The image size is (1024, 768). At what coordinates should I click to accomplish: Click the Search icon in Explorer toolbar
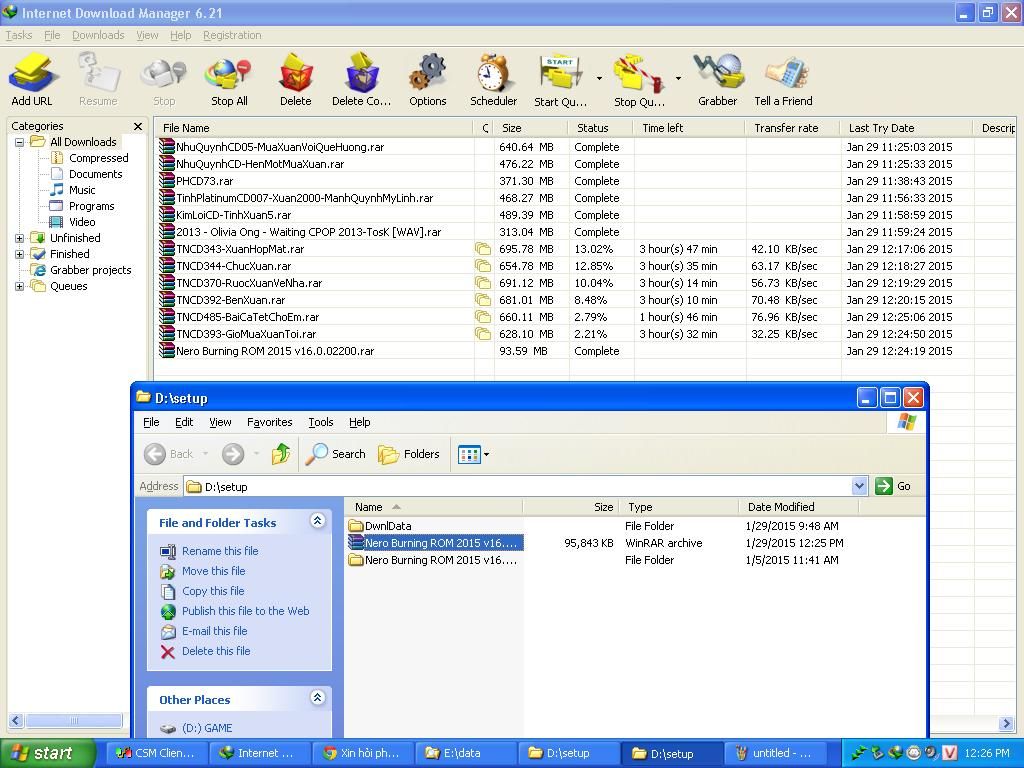tap(336, 454)
